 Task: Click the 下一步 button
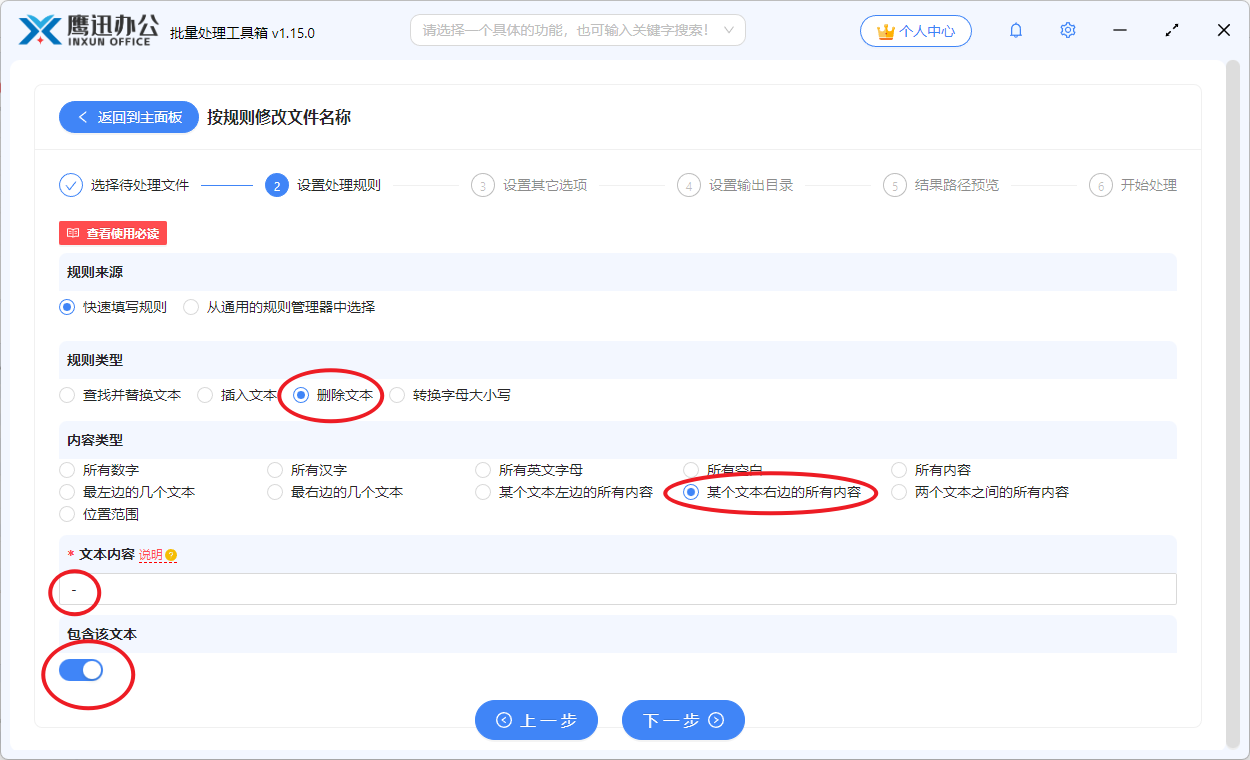pos(683,720)
